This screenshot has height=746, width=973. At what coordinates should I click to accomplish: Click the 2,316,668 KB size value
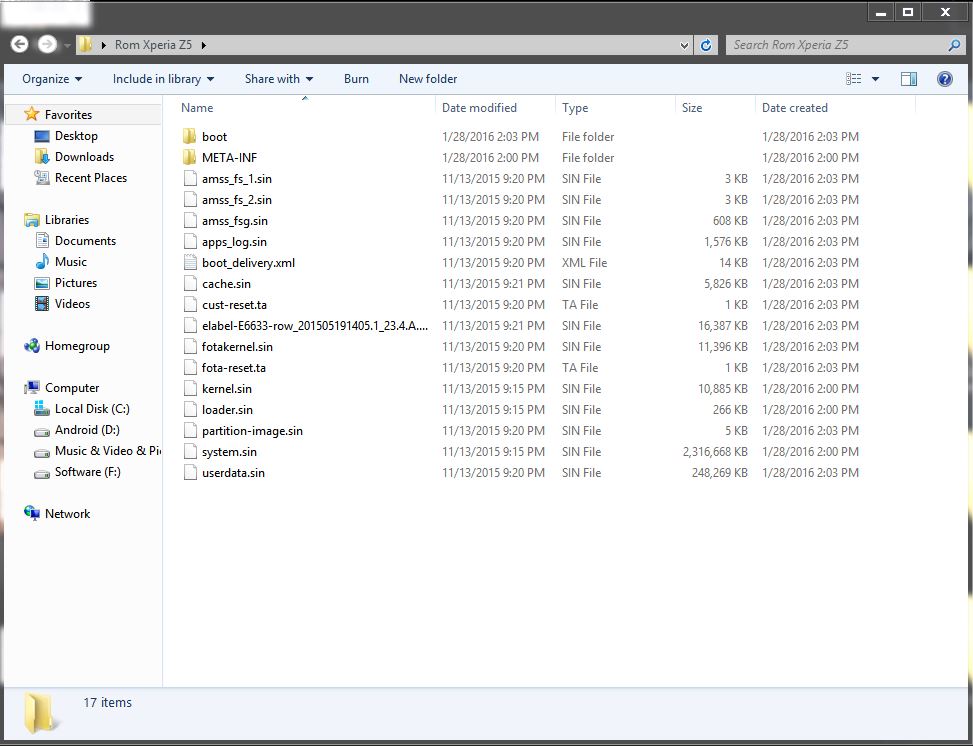point(715,452)
